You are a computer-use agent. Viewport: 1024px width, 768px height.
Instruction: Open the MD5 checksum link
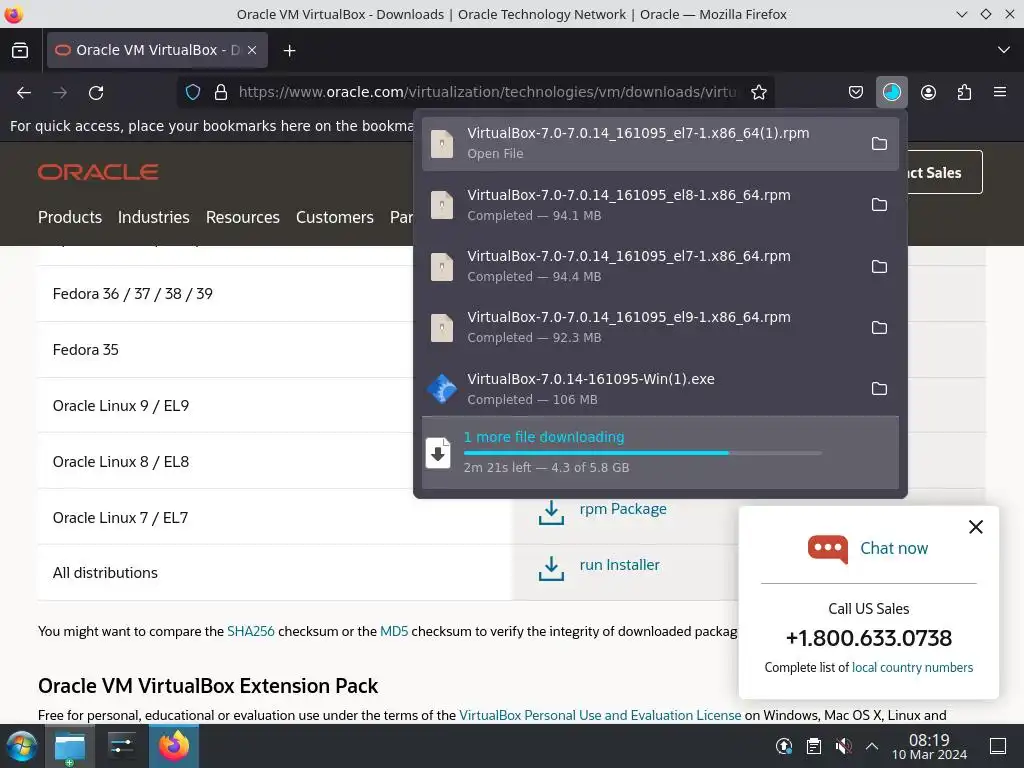pyautogui.click(x=394, y=632)
